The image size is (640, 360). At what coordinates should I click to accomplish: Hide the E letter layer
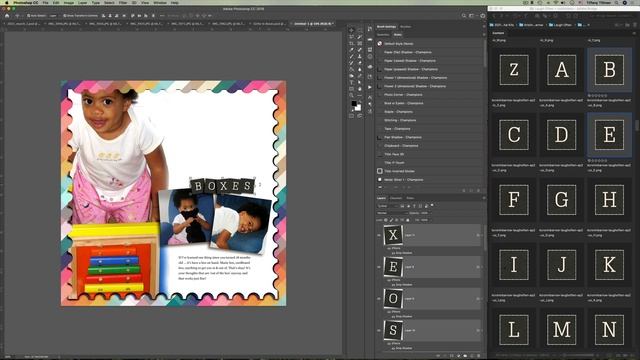point(379,267)
